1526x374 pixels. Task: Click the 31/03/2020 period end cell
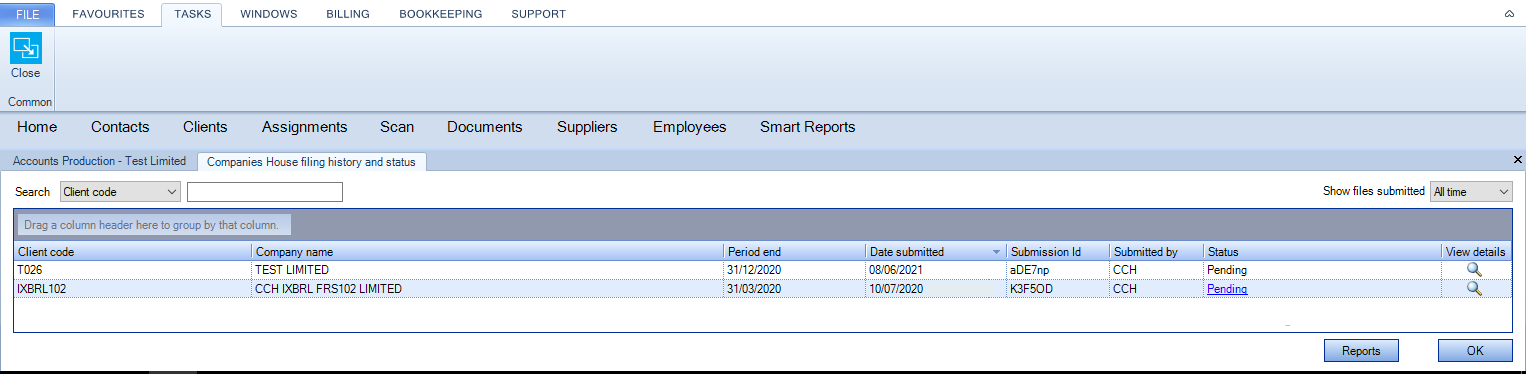(x=794, y=289)
